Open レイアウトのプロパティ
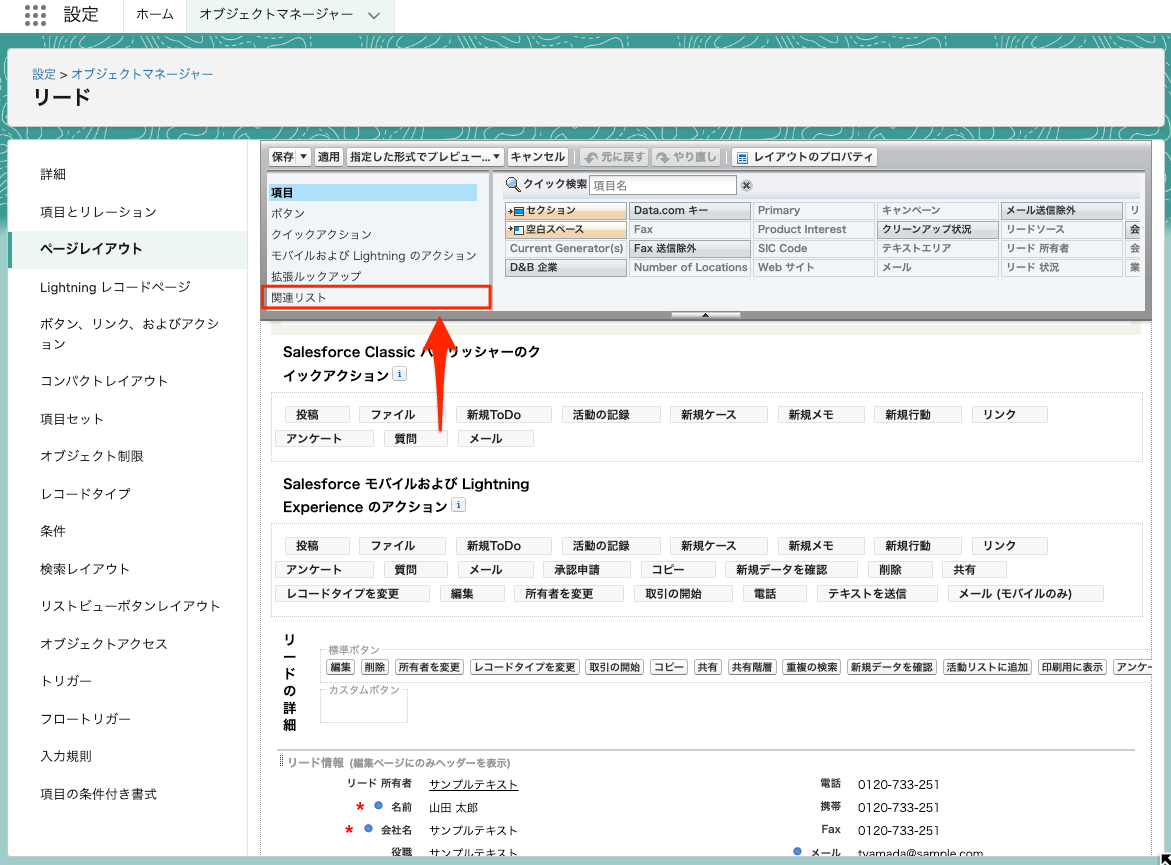Image resolution: width=1171 pixels, height=865 pixels. click(x=804, y=157)
